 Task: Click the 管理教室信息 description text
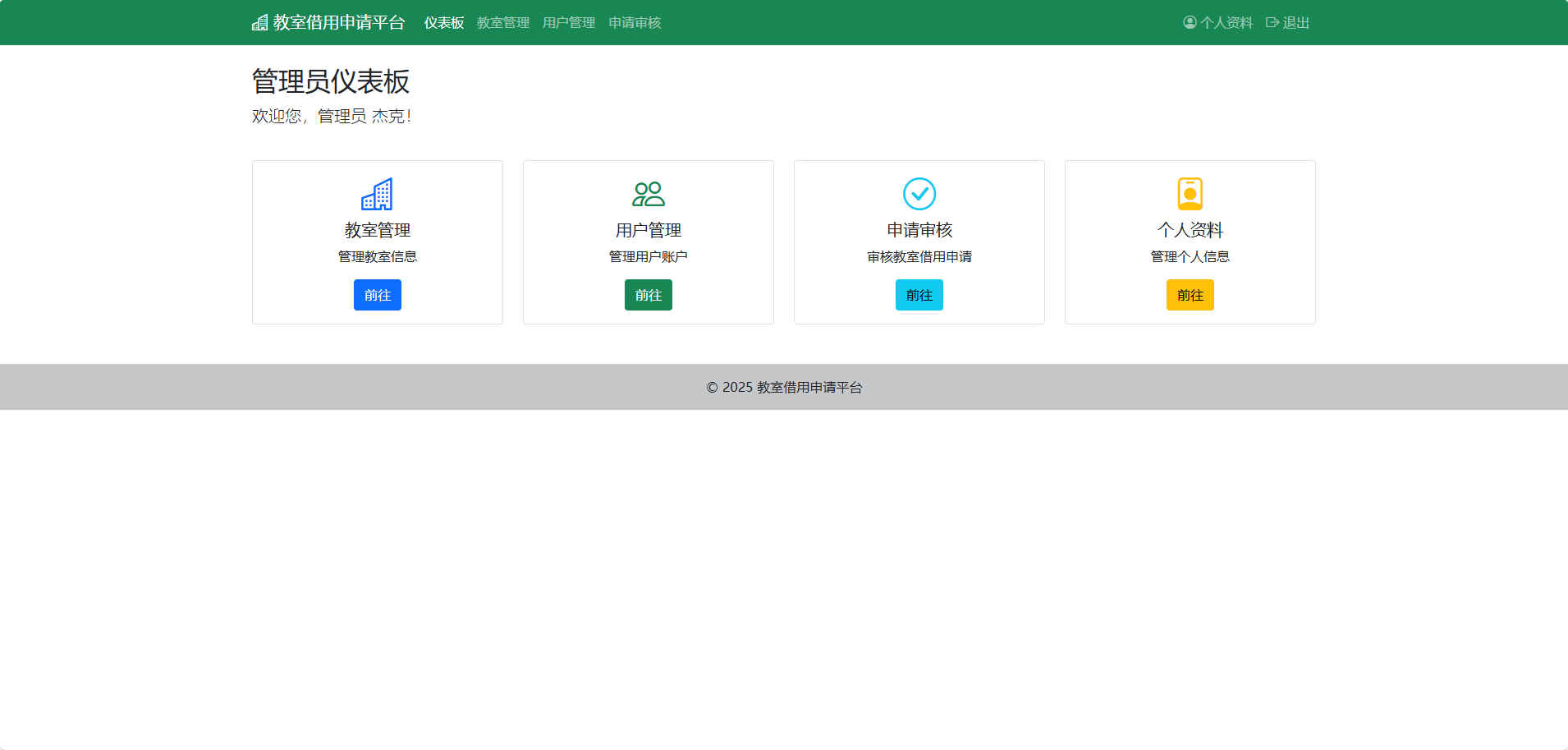pyautogui.click(x=378, y=256)
